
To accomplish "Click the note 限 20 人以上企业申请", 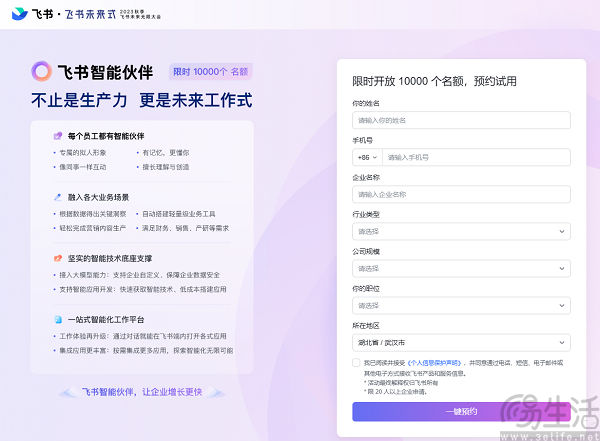I will coord(397,392).
